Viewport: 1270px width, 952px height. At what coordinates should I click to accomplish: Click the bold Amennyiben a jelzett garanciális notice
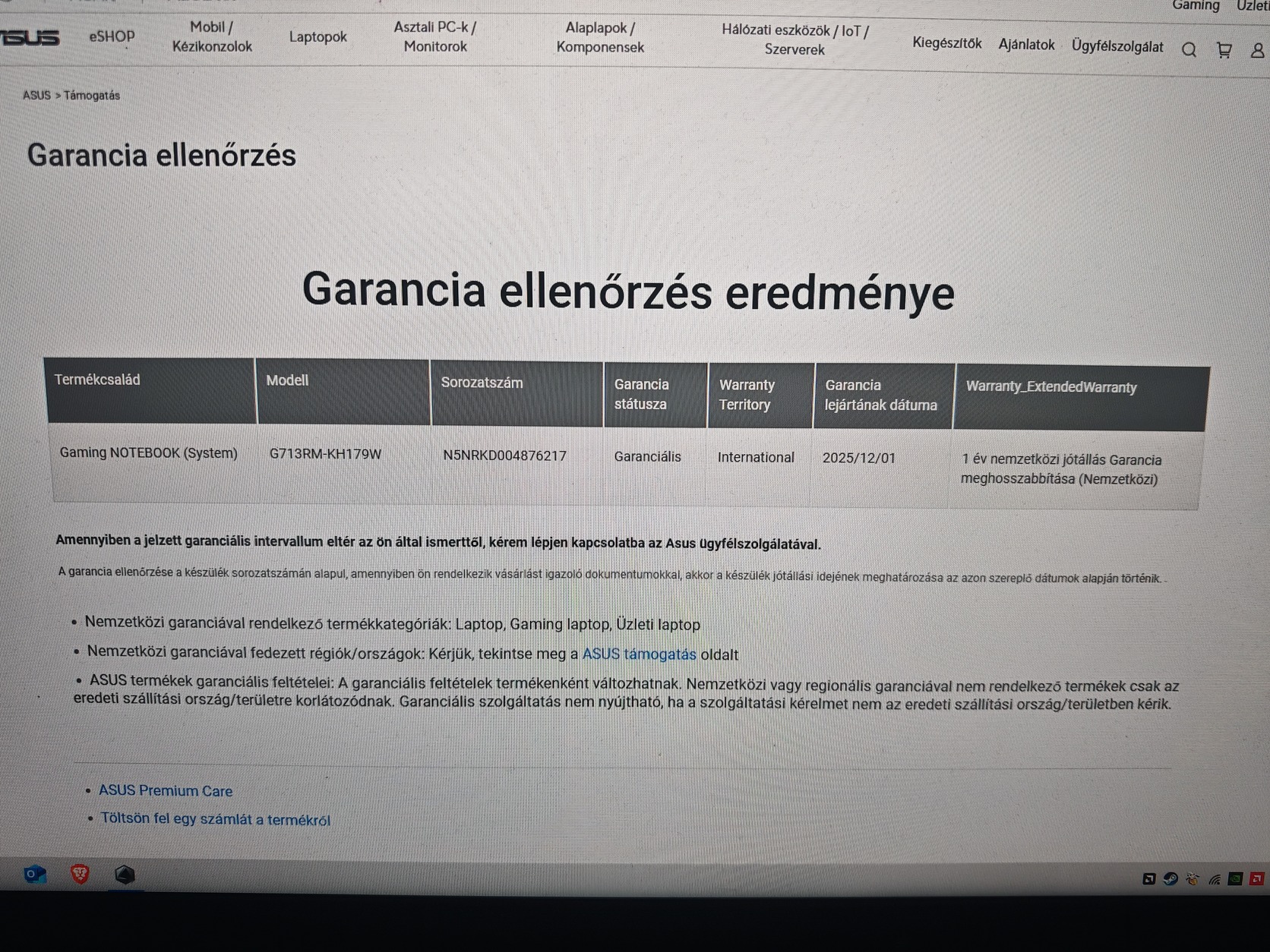click(x=438, y=542)
